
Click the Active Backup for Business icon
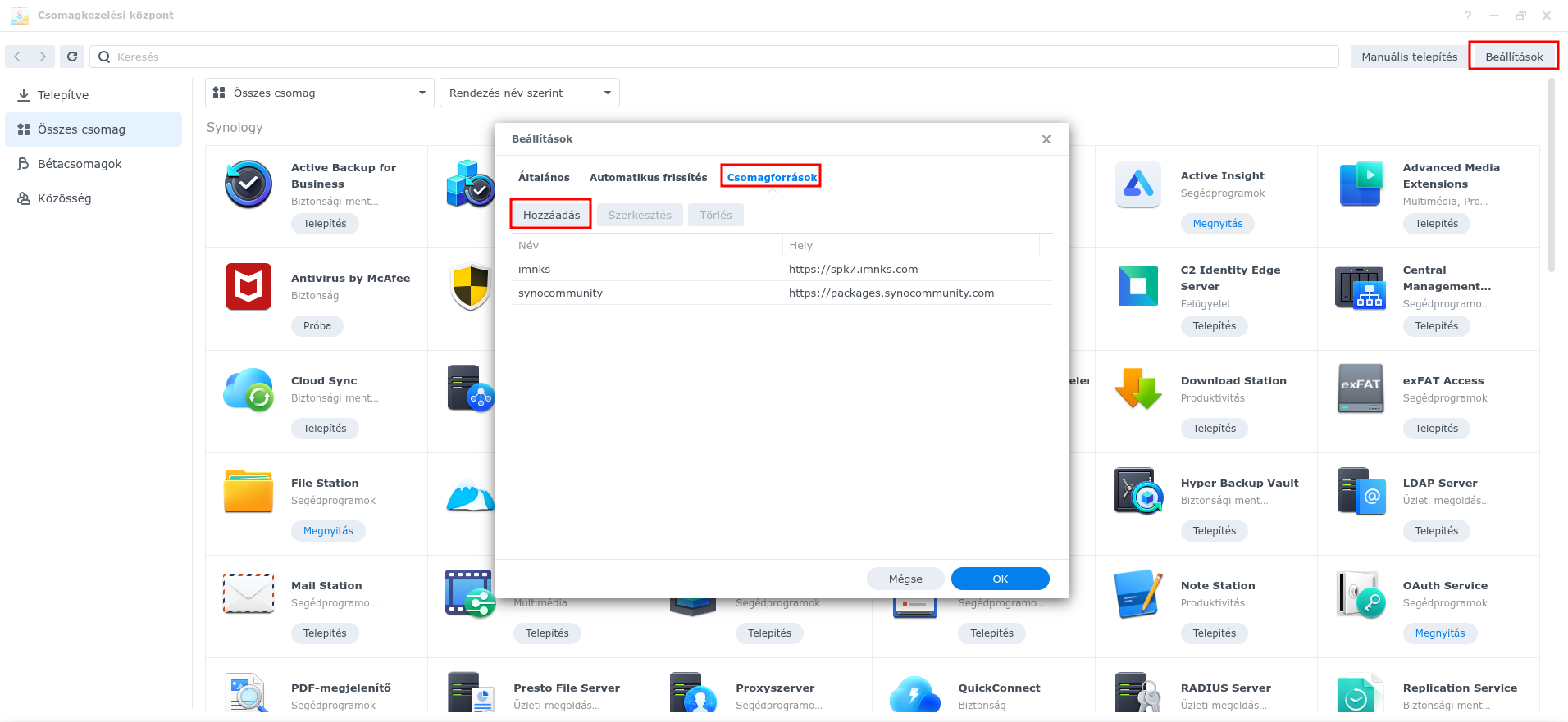tap(248, 184)
